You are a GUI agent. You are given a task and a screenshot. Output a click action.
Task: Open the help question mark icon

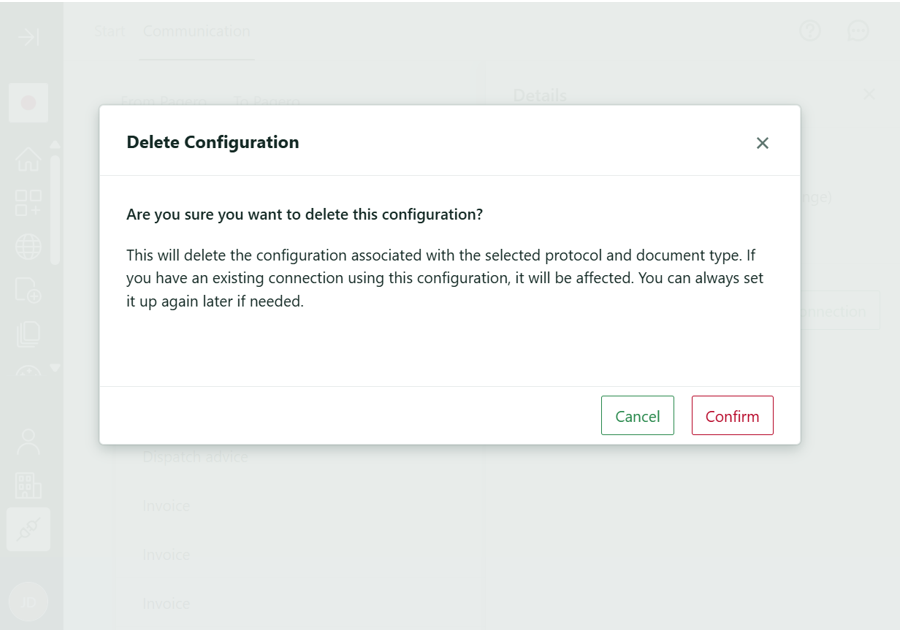tap(810, 31)
